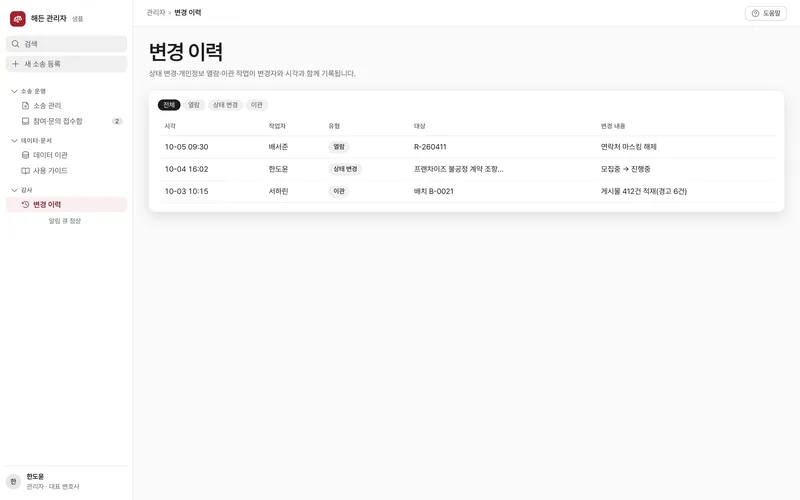
Task: Click target 배치 B-0021
Action: (x=434, y=191)
